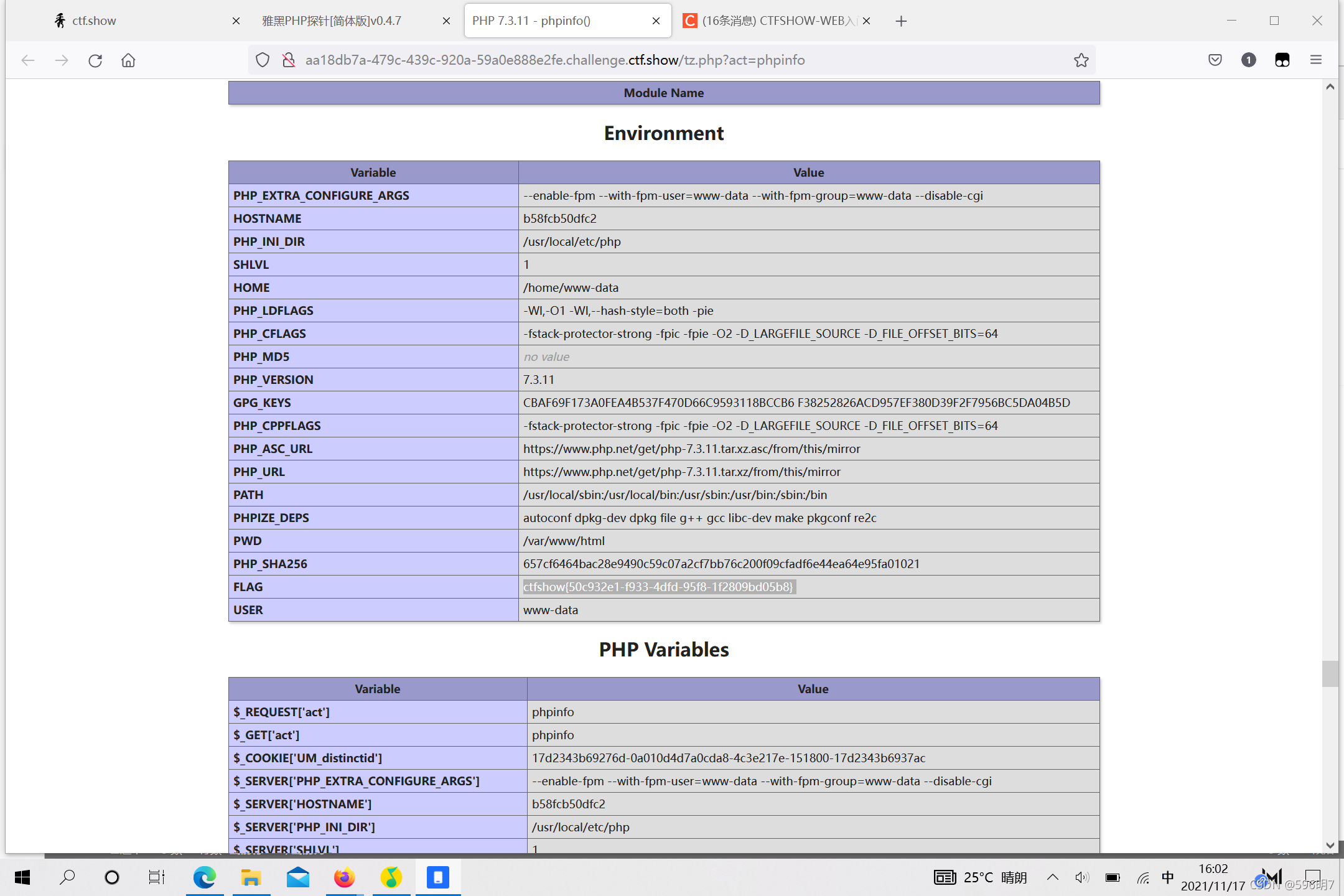The height and width of the screenshot is (896, 1344).
Task: Close the CTFSHOW-WEB CSDN tab
Action: (866, 21)
